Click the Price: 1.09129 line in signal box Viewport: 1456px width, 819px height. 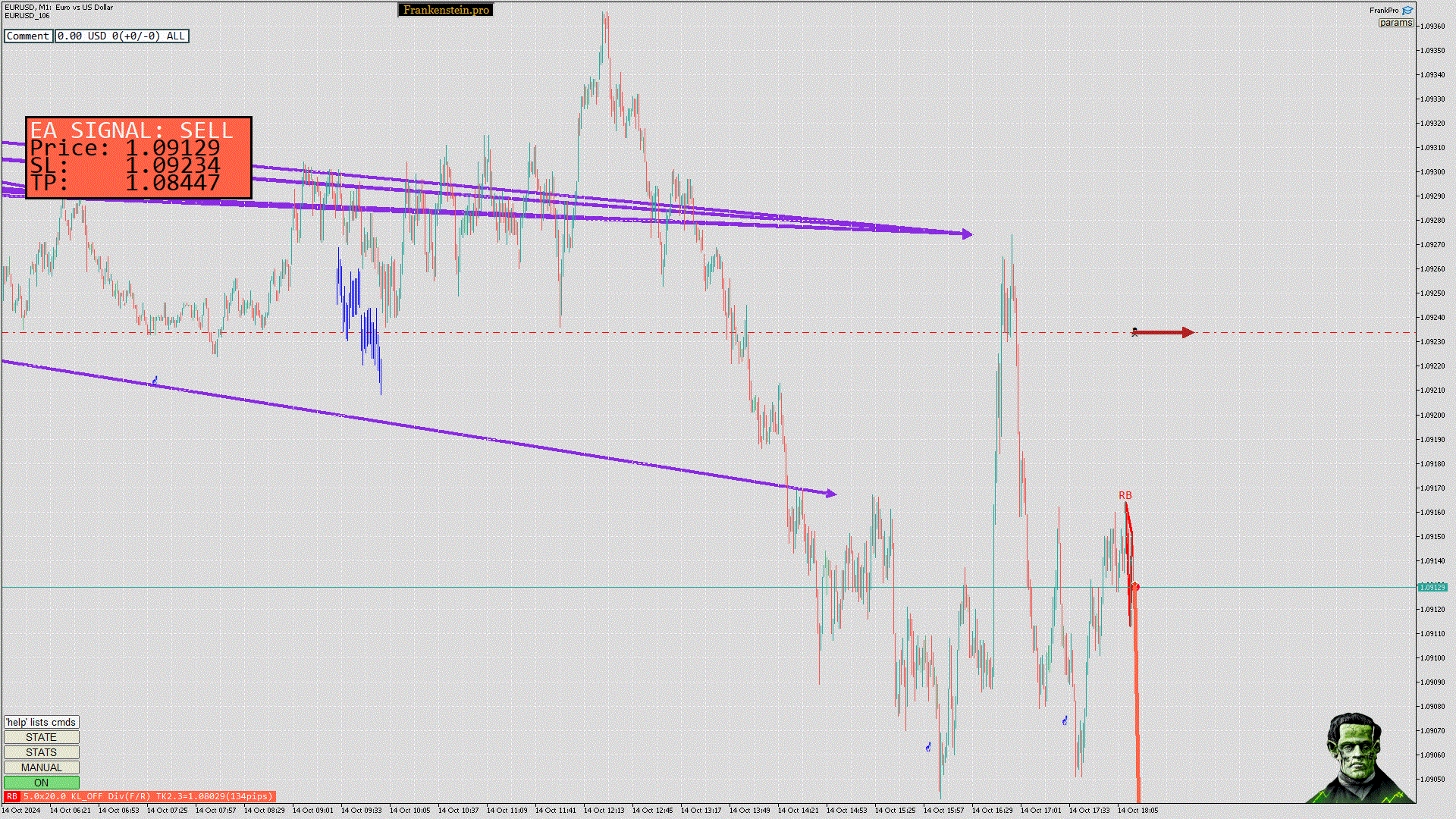pyautogui.click(x=125, y=148)
